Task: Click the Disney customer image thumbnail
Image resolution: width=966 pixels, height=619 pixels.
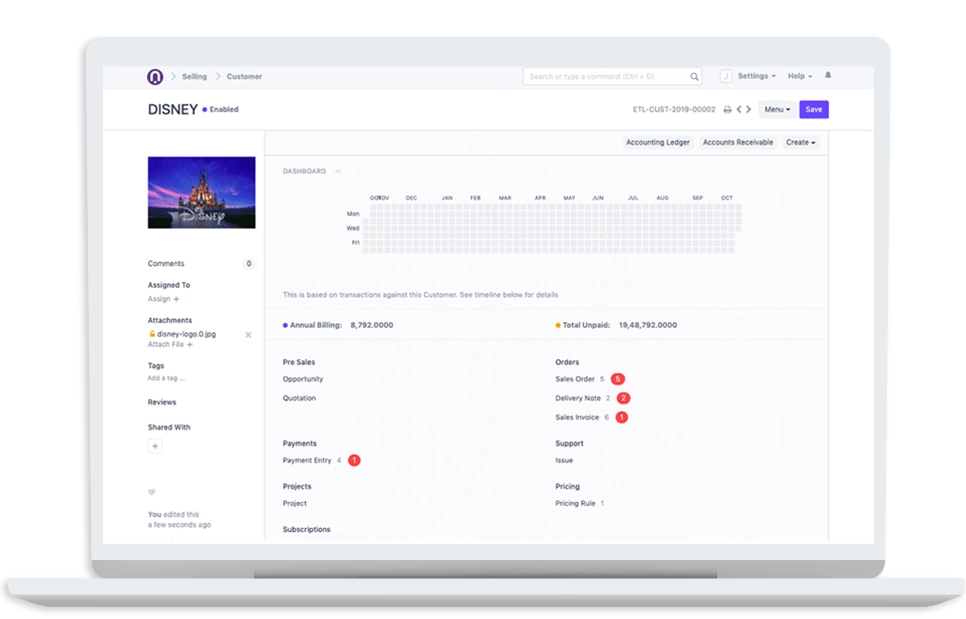Action: coord(201,192)
